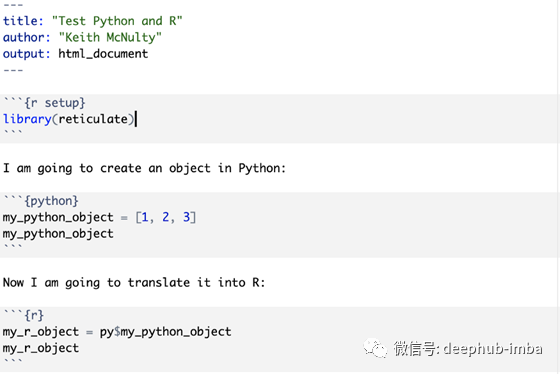Click the author name "Keith McNulty"

click(110, 38)
